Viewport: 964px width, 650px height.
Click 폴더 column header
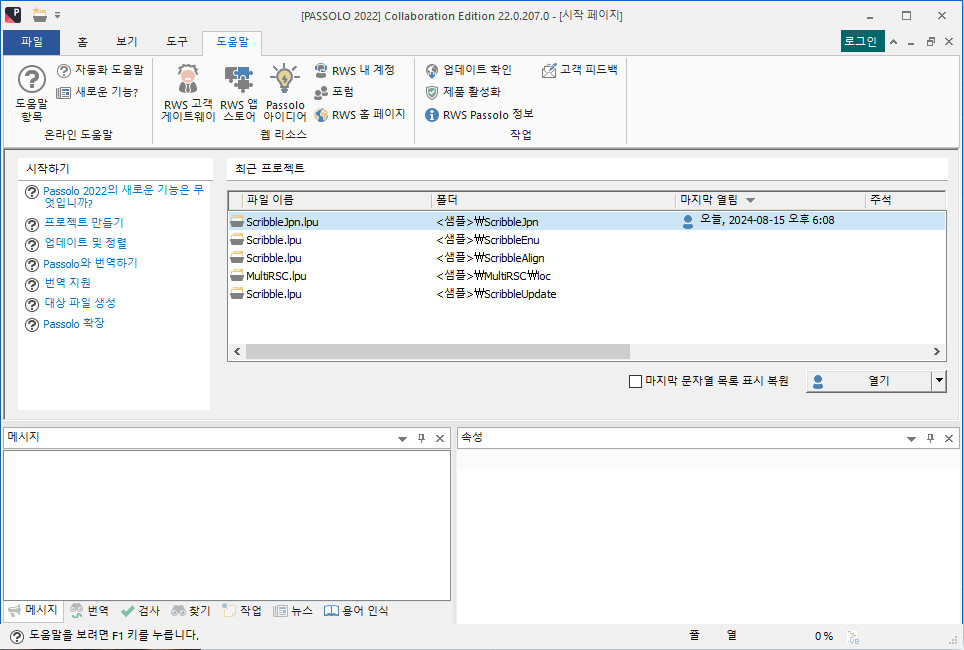point(553,200)
